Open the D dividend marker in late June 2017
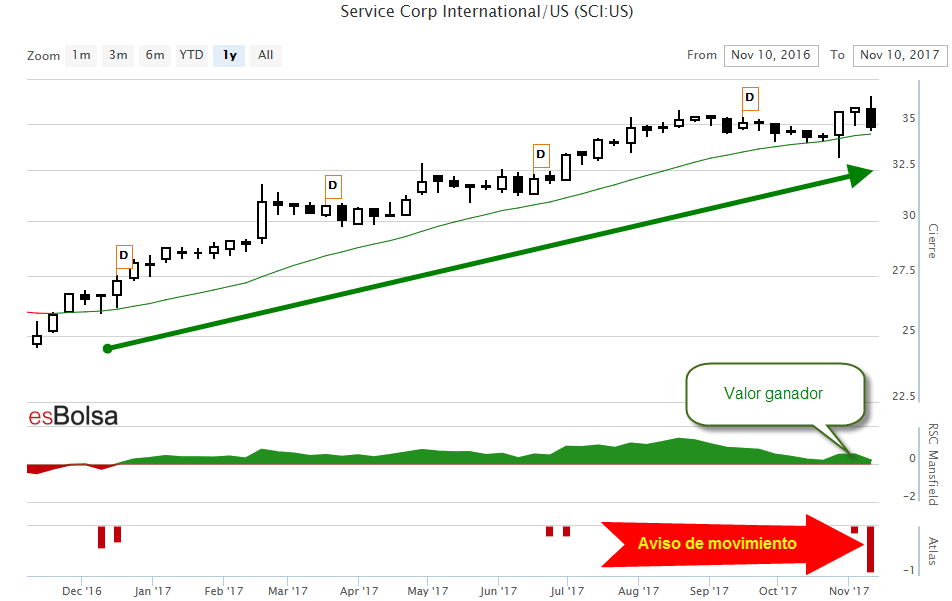 point(541,155)
